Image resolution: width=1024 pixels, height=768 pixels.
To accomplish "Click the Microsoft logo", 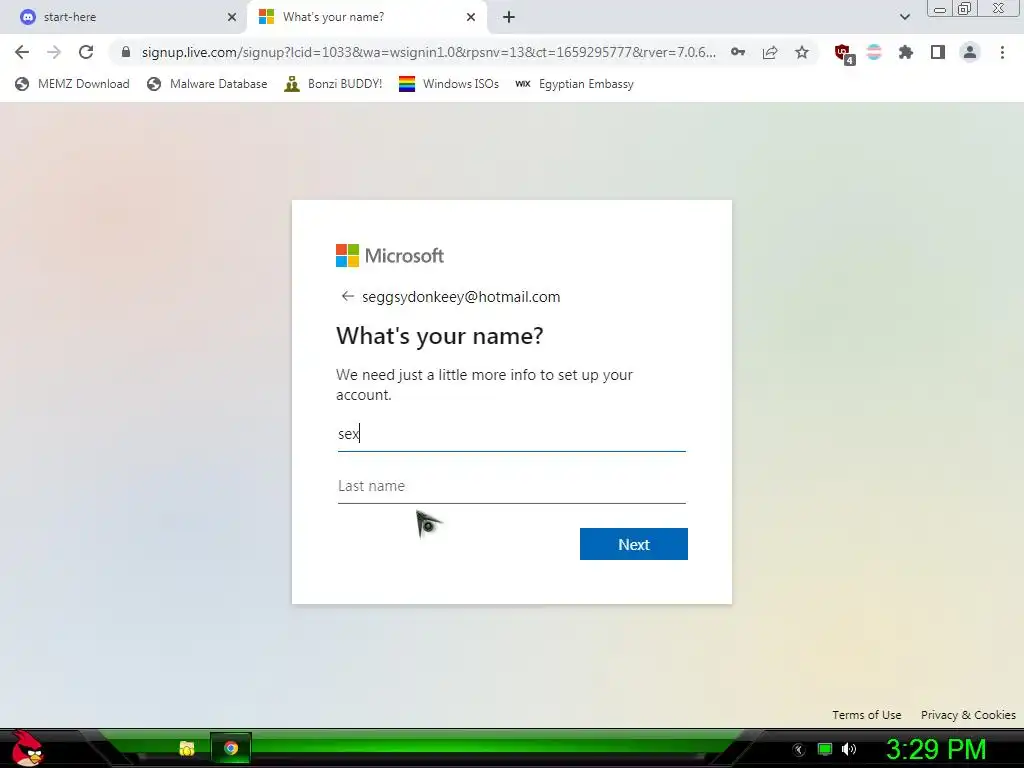I will pos(390,255).
